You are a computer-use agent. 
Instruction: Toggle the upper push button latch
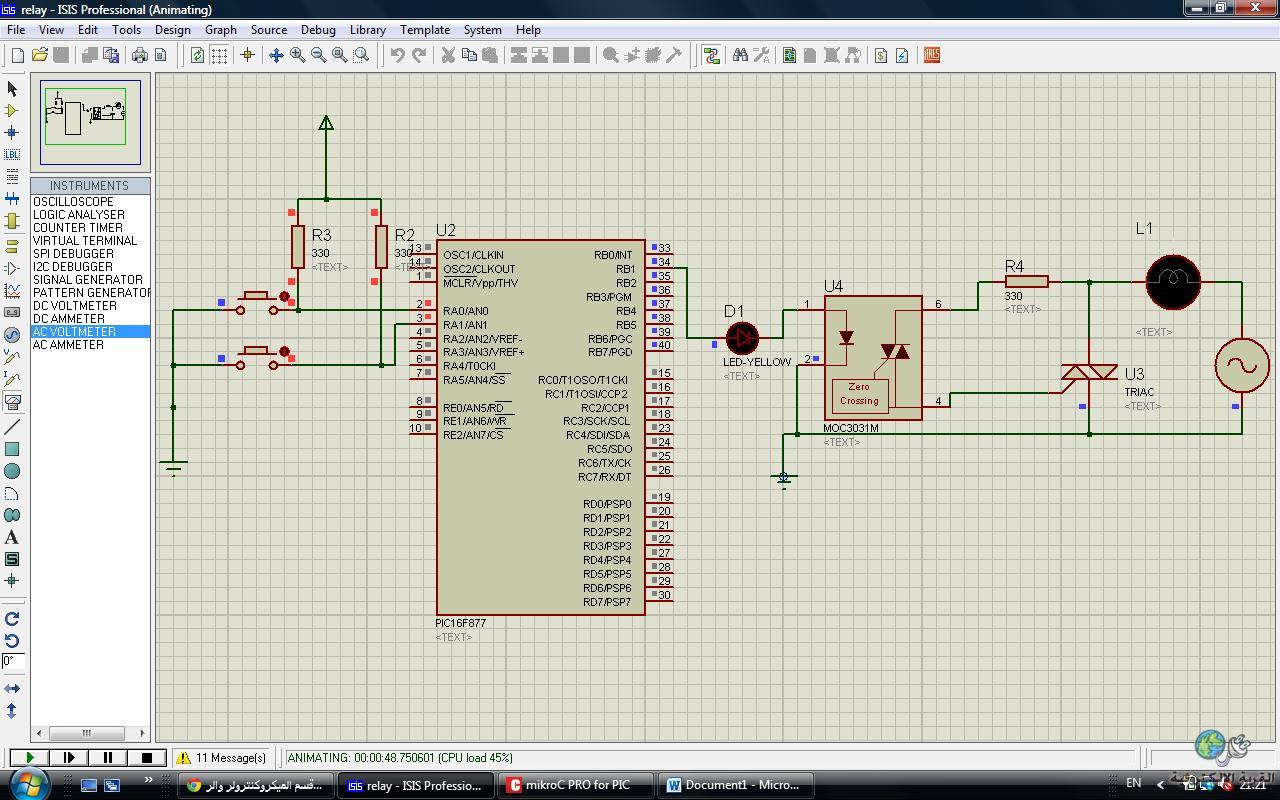[x=284, y=297]
